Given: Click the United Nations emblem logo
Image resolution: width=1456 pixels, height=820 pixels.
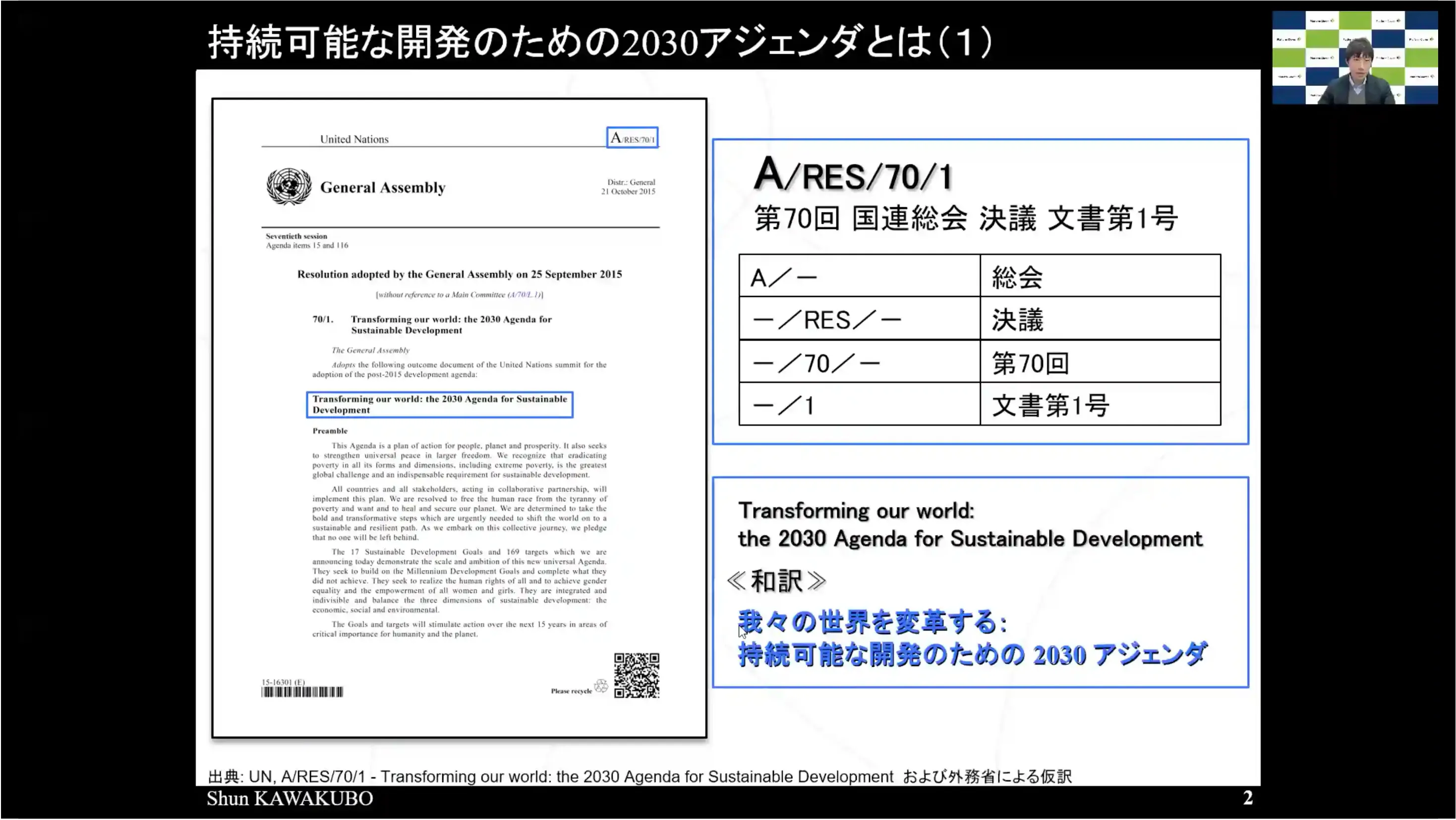Looking at the screenshot, I should 289,186.
